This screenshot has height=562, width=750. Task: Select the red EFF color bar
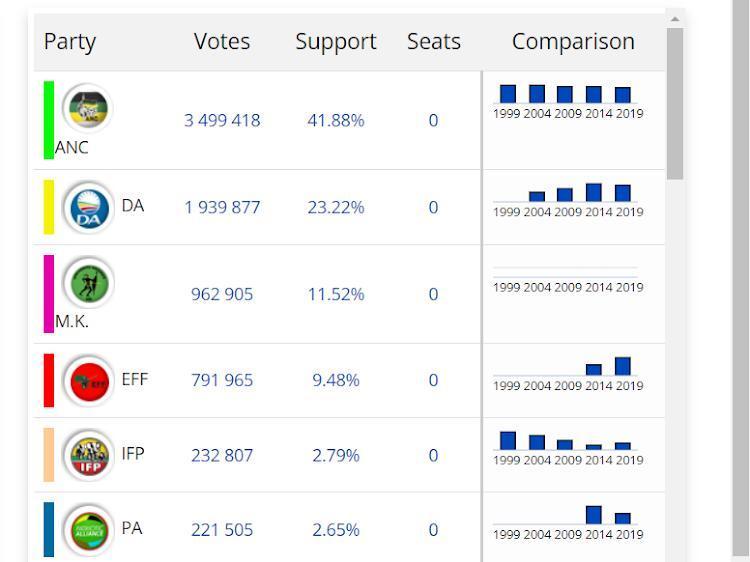(x=49, y=380)
